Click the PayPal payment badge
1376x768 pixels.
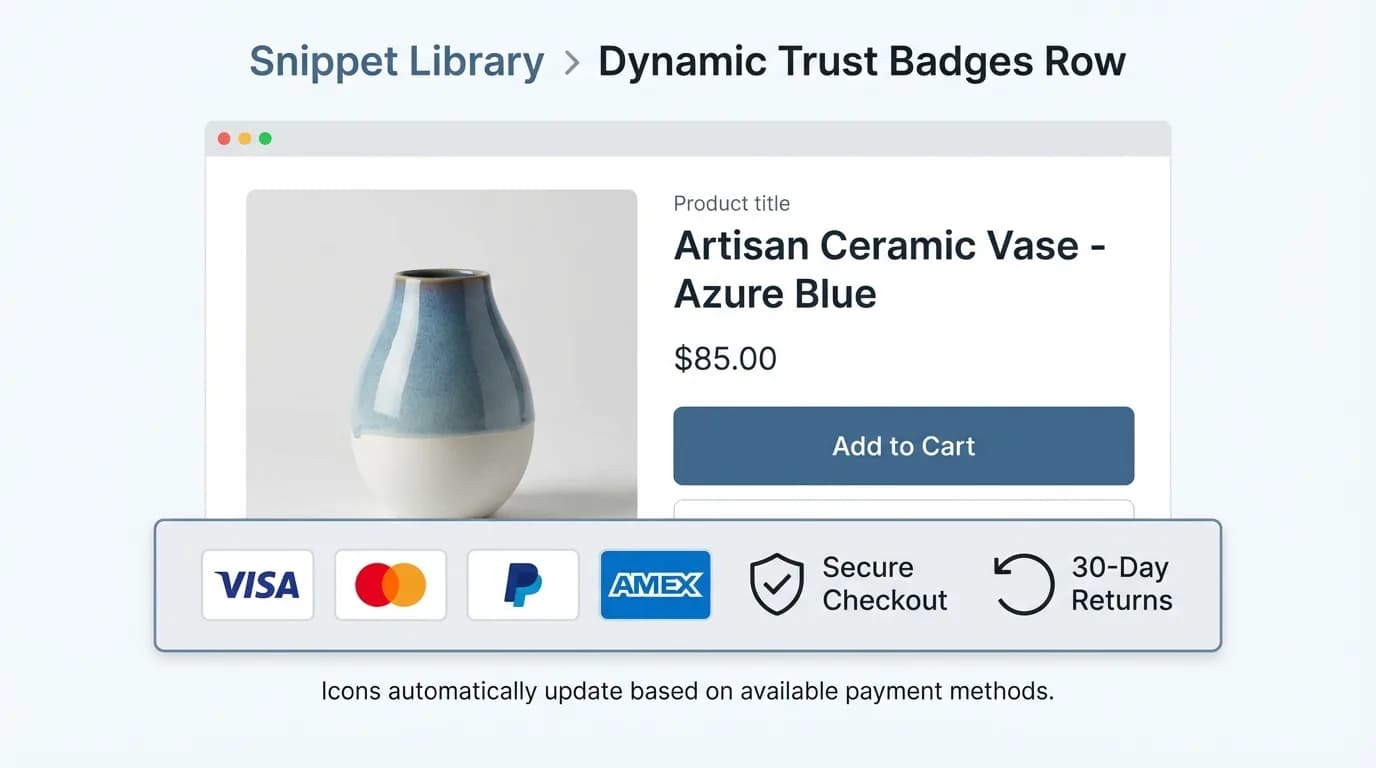pos(523,585)
